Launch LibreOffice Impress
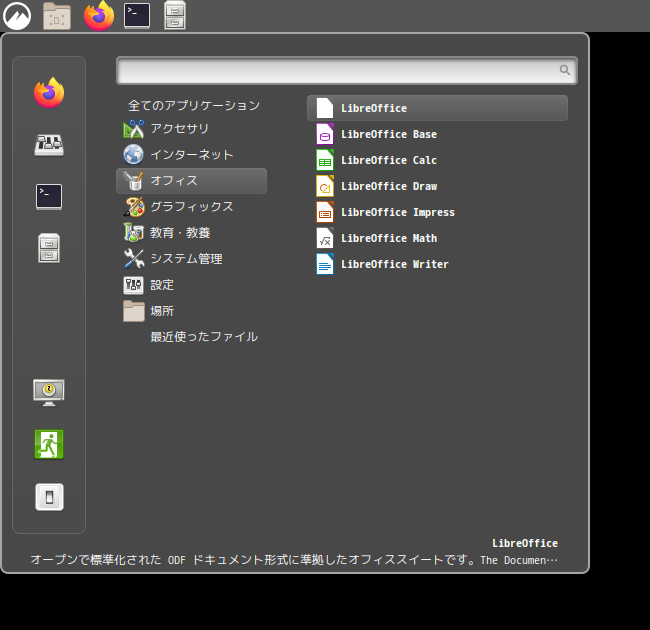The width and height of the screenshot is (650, 630). (x=437, y=212)
